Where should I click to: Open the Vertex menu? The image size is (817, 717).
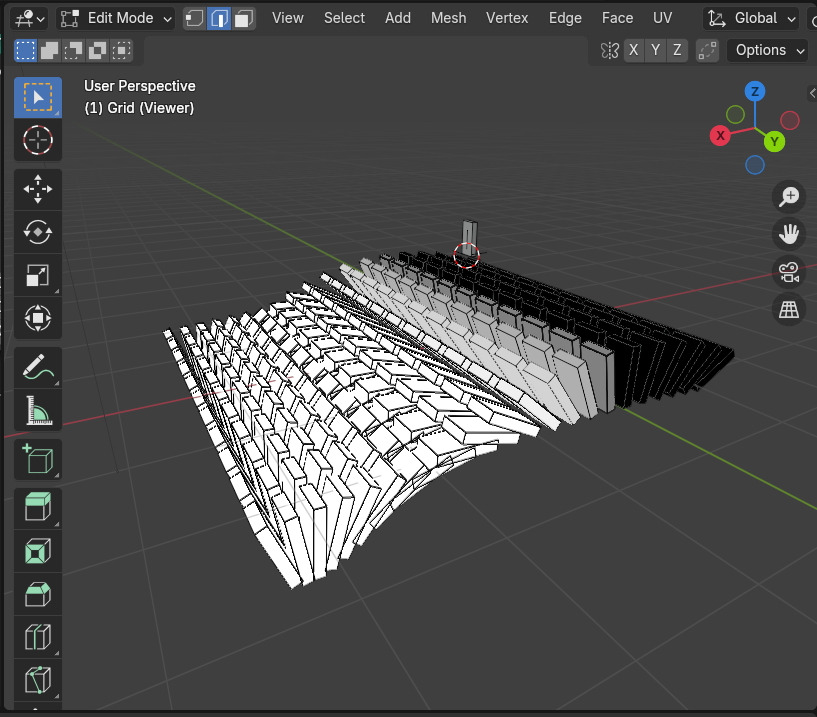pos(507,18)
